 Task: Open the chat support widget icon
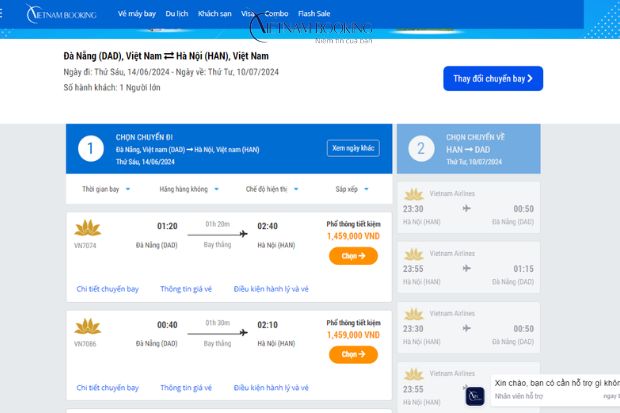pyautogui.click(x=475, y=396)
